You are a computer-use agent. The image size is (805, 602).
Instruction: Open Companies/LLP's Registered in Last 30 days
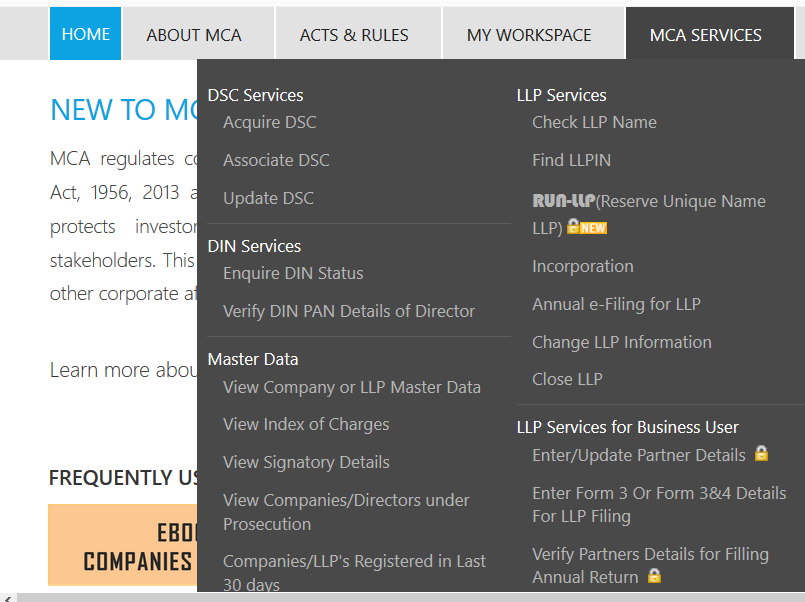pos(354,572)
